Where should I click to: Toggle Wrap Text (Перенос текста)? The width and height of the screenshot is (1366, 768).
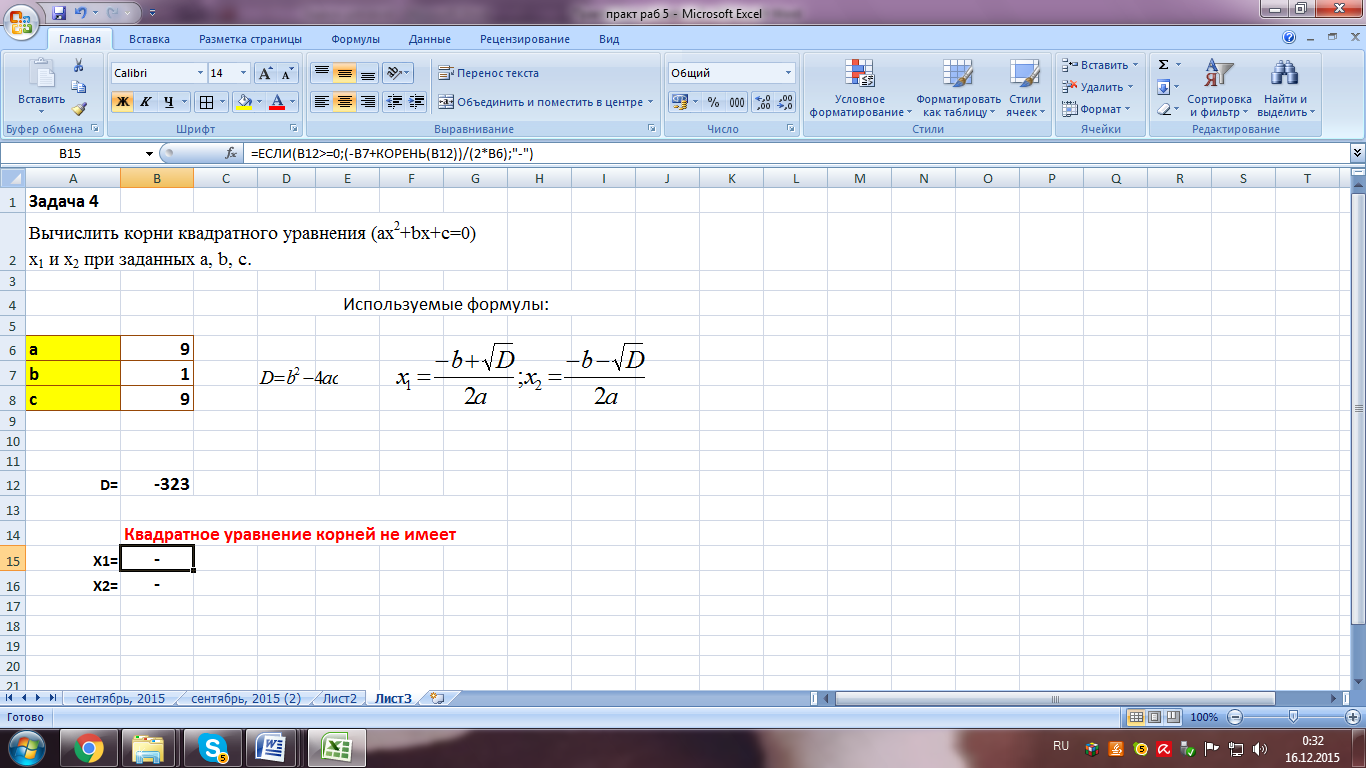(x=487, y=73)
